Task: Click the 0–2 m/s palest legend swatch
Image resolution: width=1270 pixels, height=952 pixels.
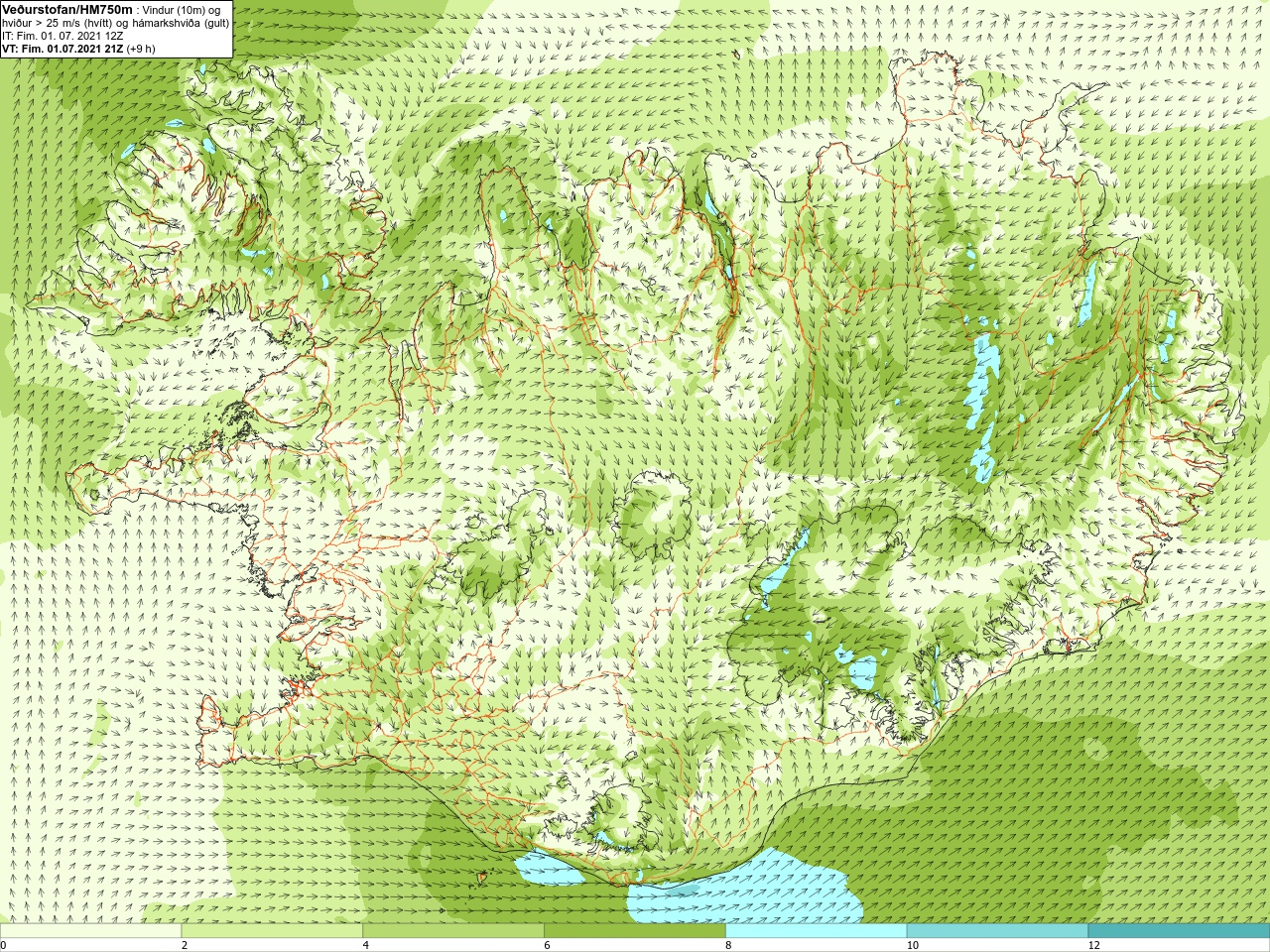Action: [x=91, y=931]
